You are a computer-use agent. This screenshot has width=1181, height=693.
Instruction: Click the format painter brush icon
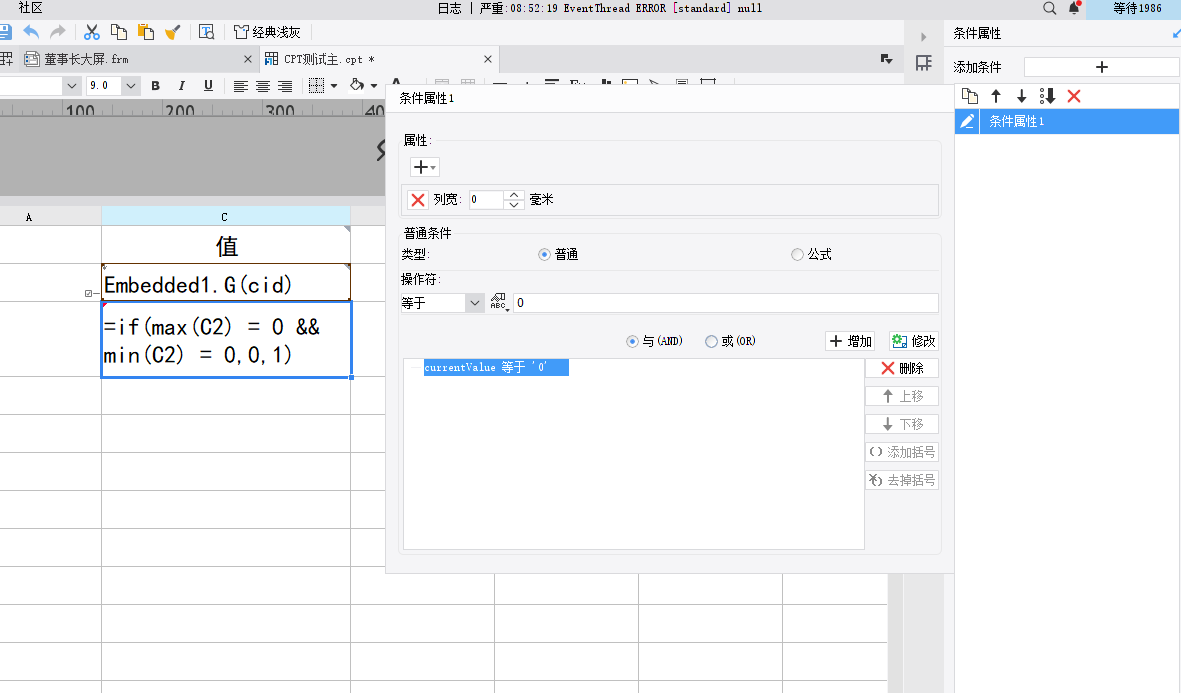[x=172, y=32]
